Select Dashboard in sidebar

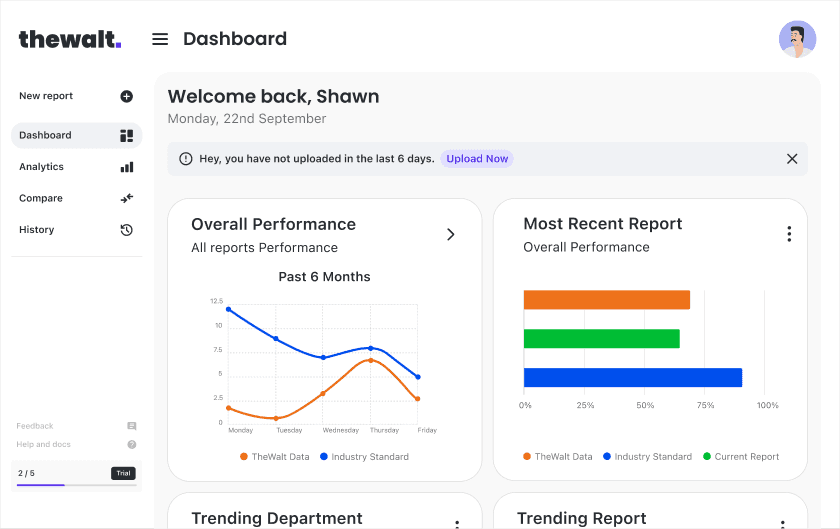pyautogui.click(x=76, y=135)
